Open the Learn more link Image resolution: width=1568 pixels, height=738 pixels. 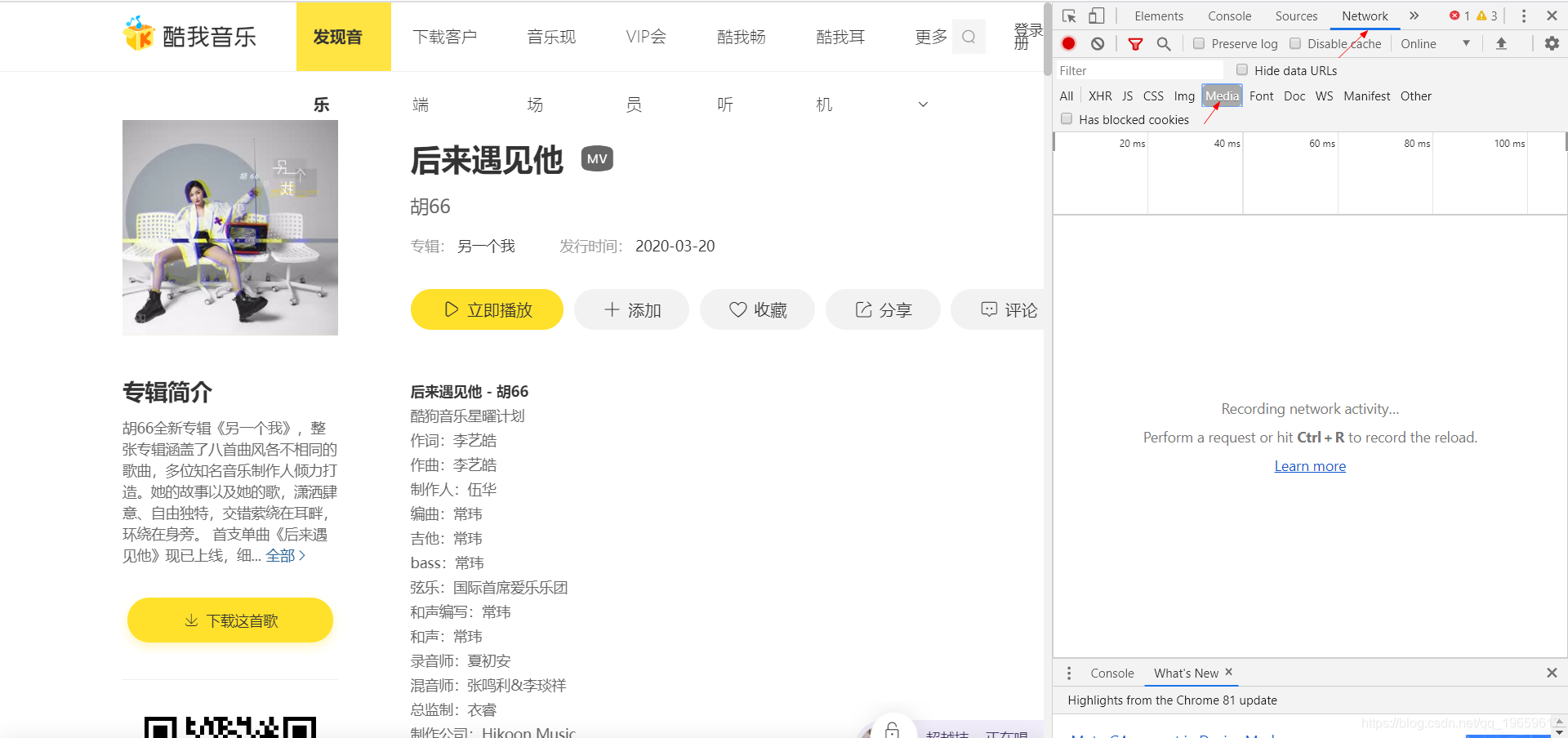coord(1310,466)
